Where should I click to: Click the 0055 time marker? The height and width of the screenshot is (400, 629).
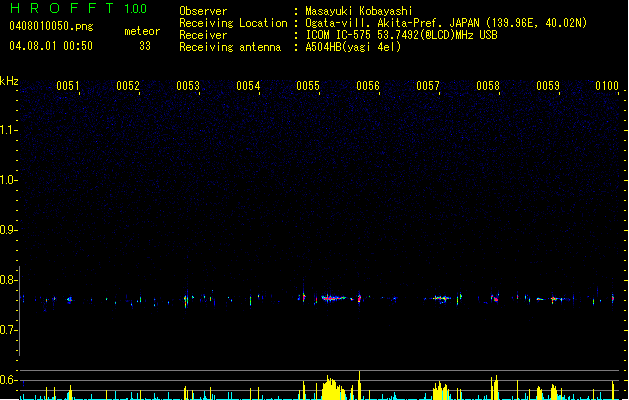[x=308, y=86]
